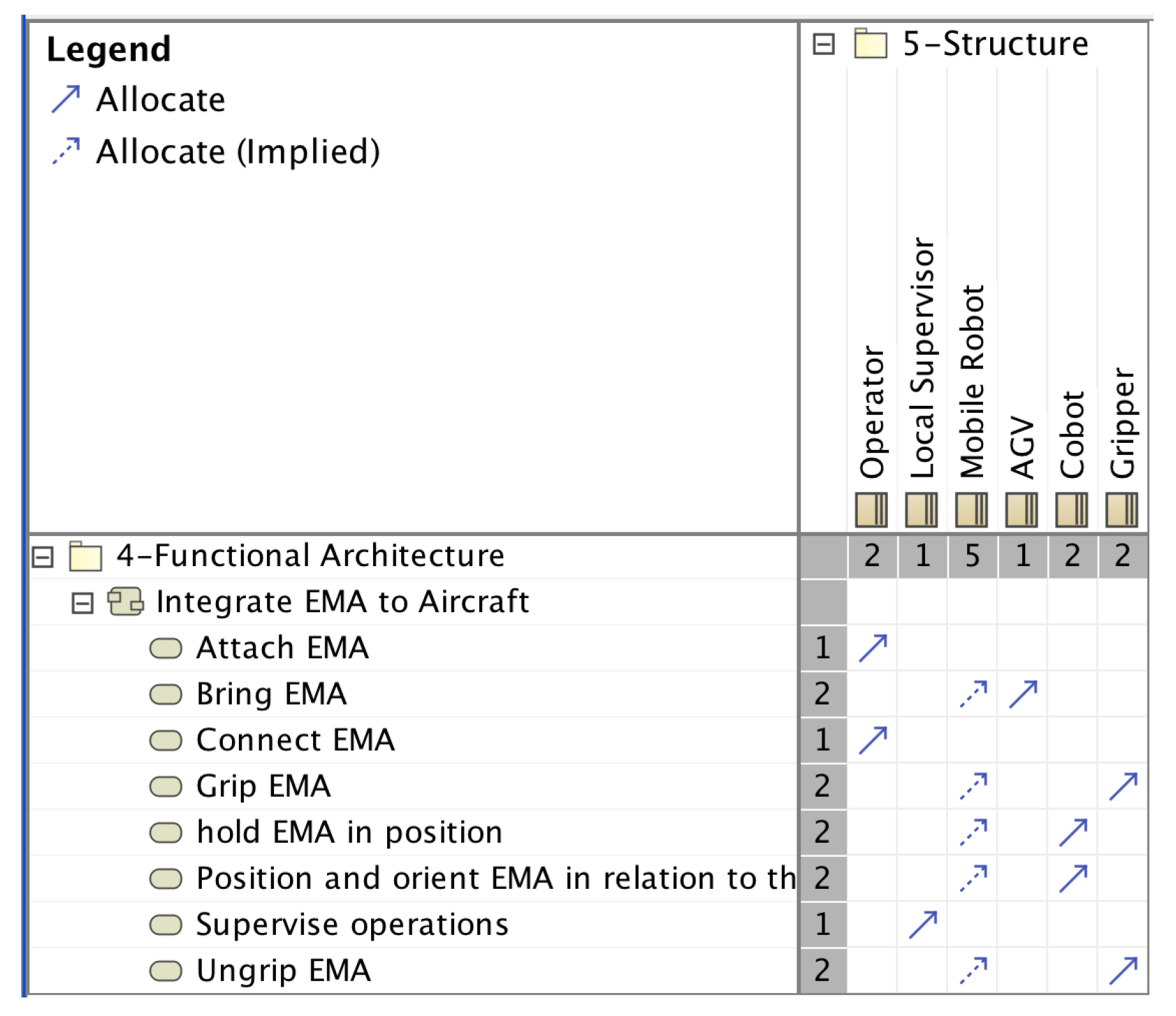Screen dimensions: 1176x1016
Task: Click the Supervise operations to Local Supervisor arrow
Action: pyautogui.click(x=922, y=925)
